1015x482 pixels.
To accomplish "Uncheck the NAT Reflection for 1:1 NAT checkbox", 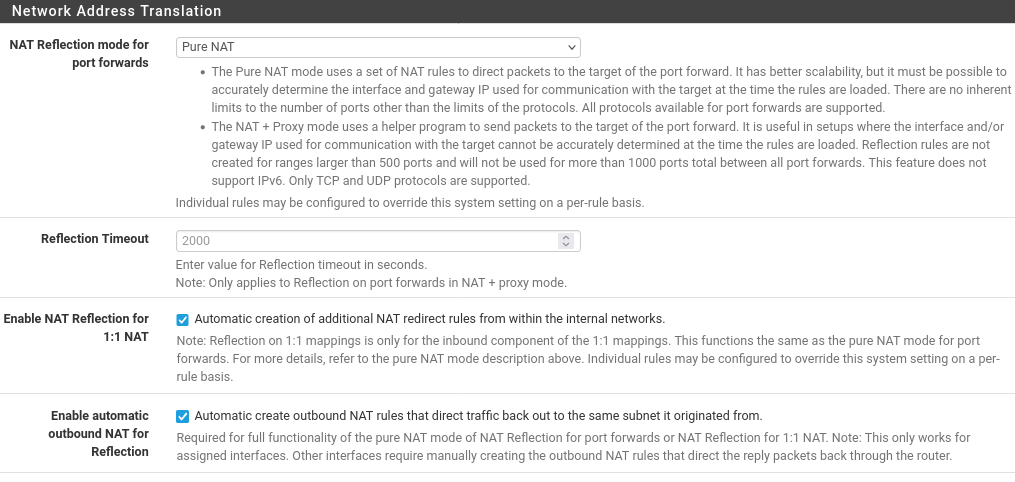I will 183,320.
